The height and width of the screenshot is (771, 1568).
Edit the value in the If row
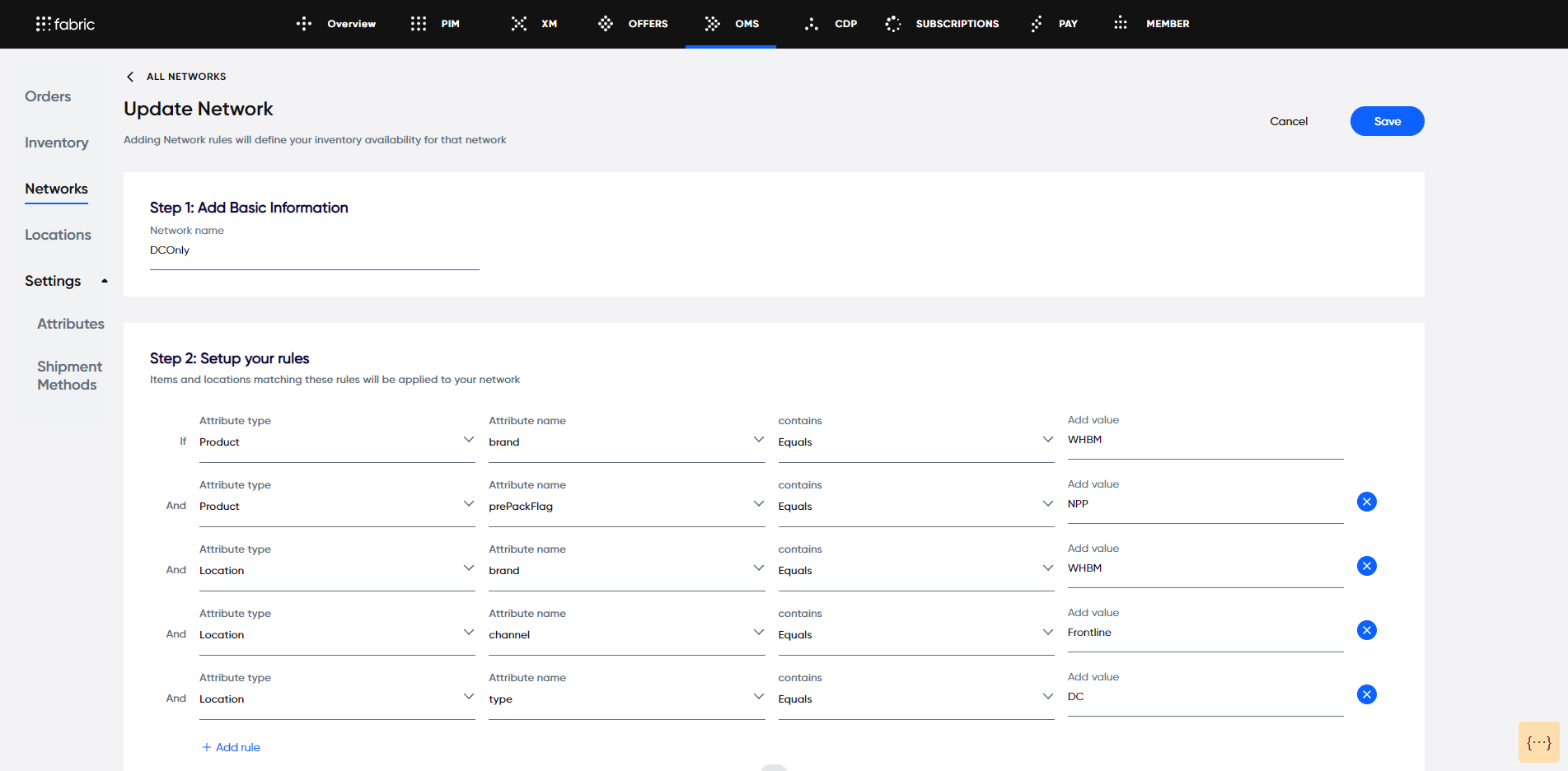click(1205, 440)
